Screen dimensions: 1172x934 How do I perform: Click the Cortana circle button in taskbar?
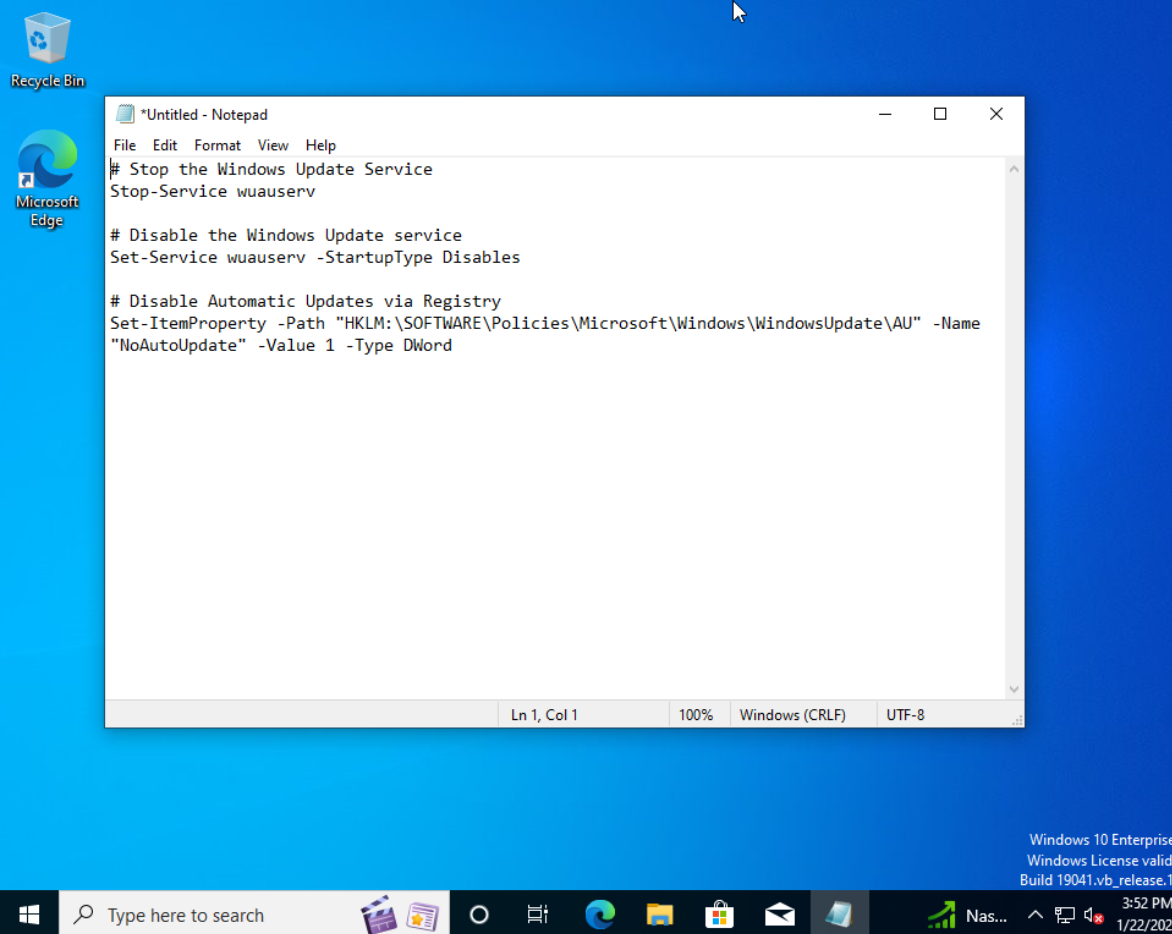tap(479, 914)
